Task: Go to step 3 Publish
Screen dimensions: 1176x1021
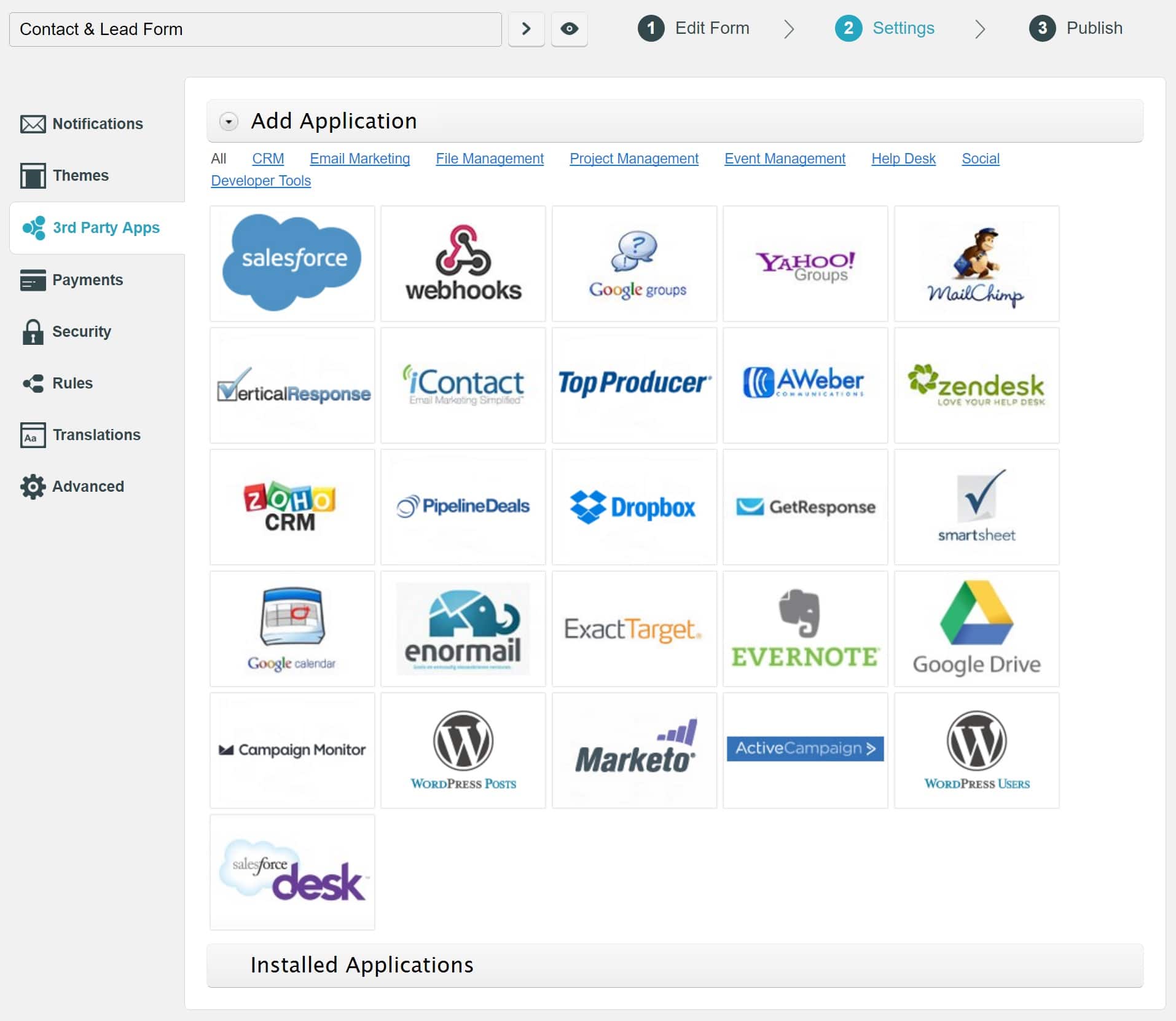Action: coord(1076,28)
